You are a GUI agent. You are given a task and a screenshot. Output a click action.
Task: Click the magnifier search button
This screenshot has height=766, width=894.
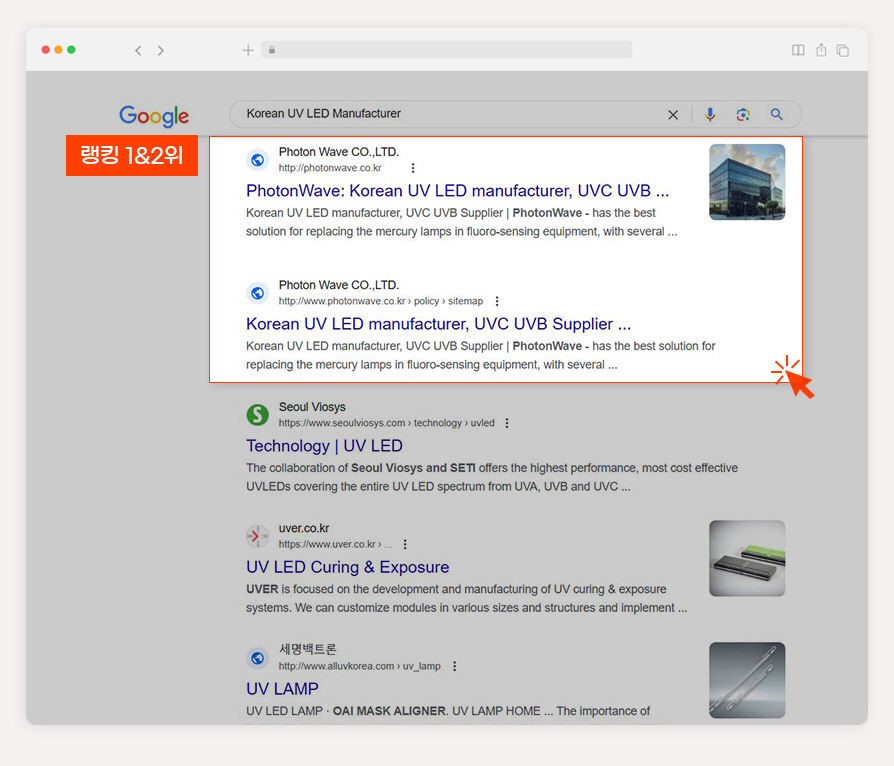click(x=777, y=114)
